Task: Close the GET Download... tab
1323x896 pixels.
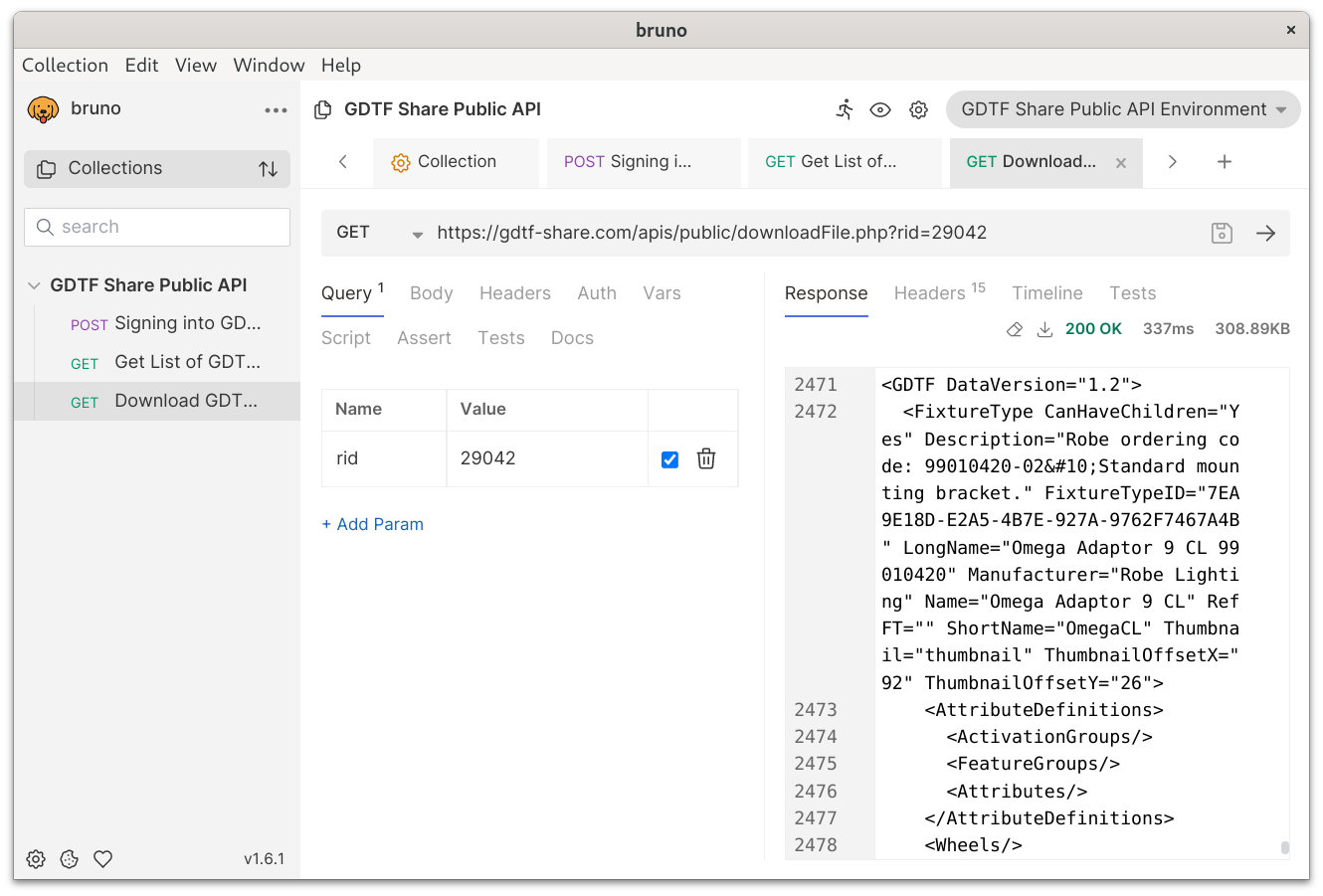Action: point(1121,163)
